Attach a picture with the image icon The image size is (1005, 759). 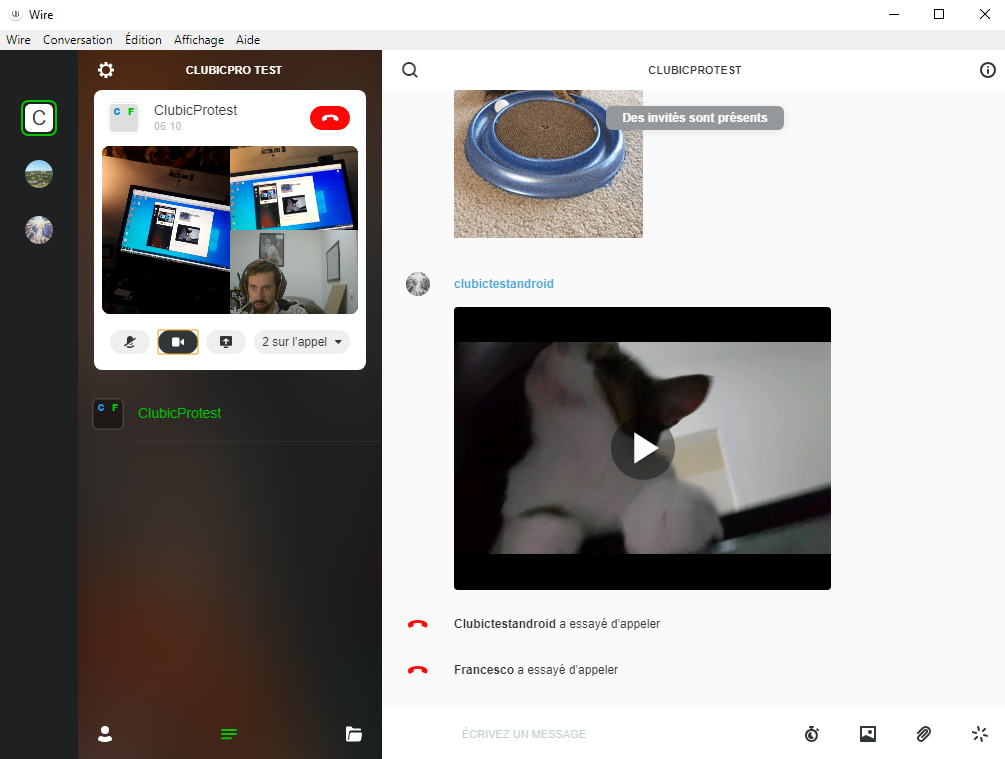tap(868, 734)
